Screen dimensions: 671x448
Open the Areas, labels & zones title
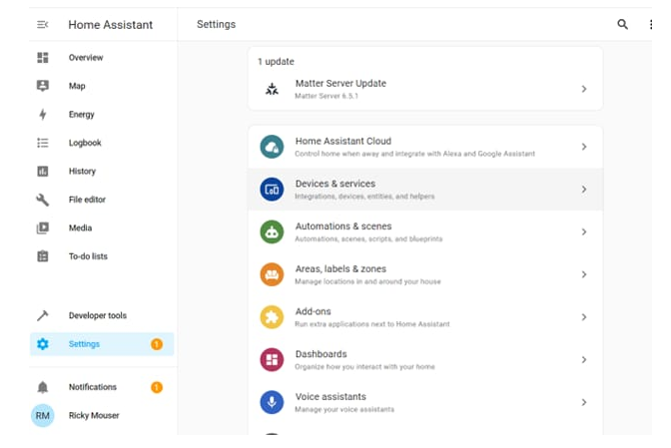point(341,269)
